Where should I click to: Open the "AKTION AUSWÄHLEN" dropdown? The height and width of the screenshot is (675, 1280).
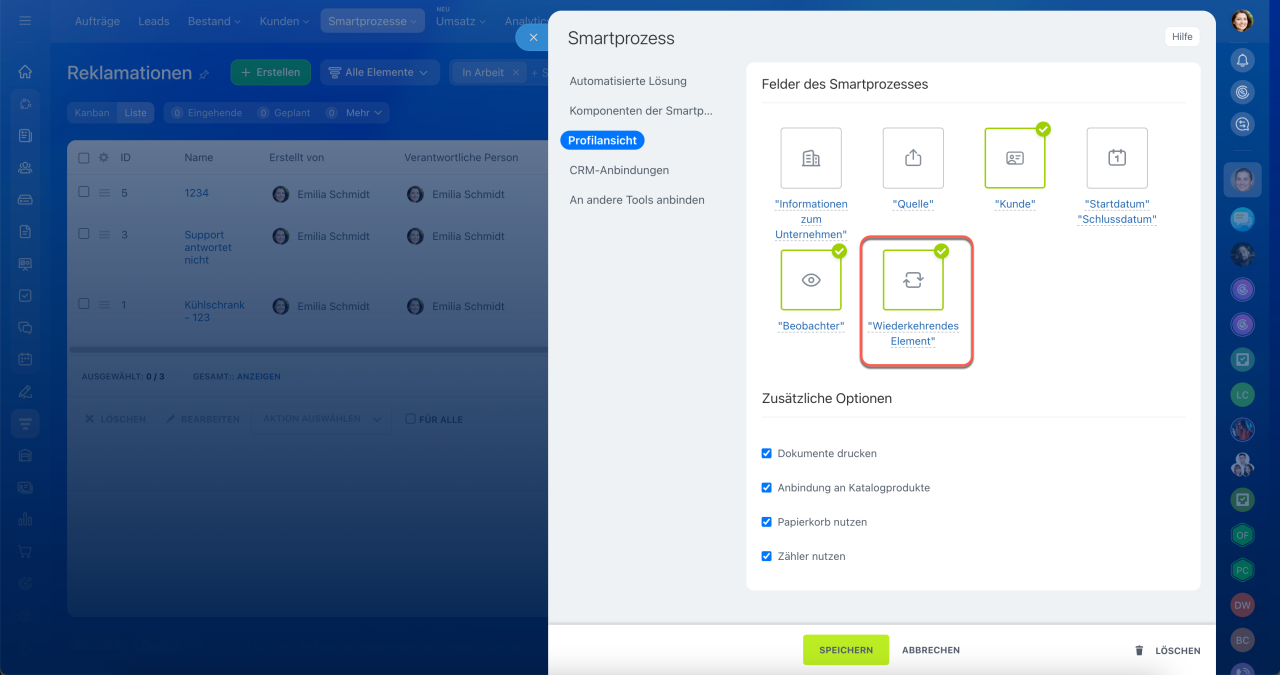[320, 419]
